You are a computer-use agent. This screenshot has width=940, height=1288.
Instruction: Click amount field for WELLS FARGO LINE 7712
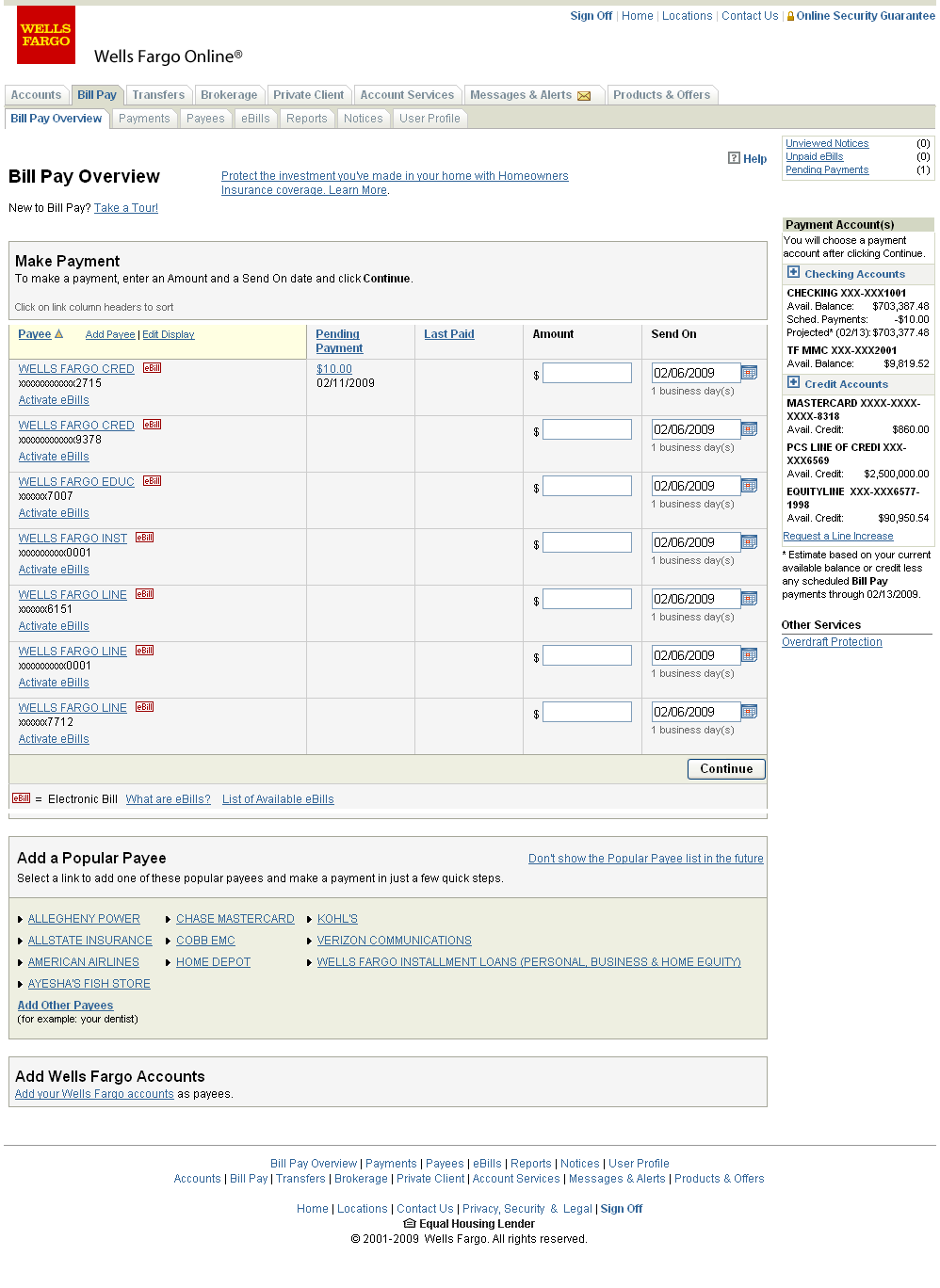[587, 712]
